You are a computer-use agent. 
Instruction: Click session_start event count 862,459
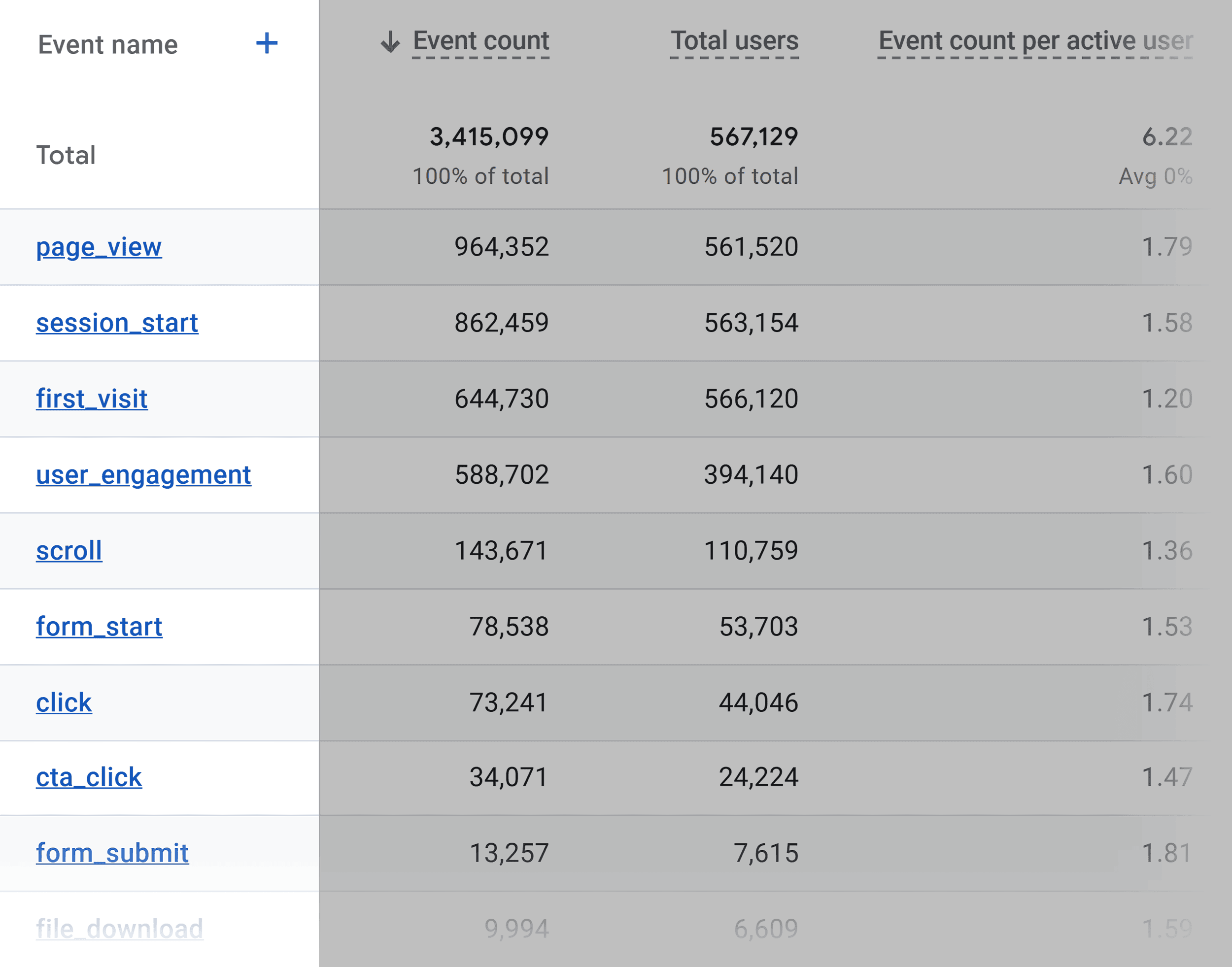click(501, 323)
